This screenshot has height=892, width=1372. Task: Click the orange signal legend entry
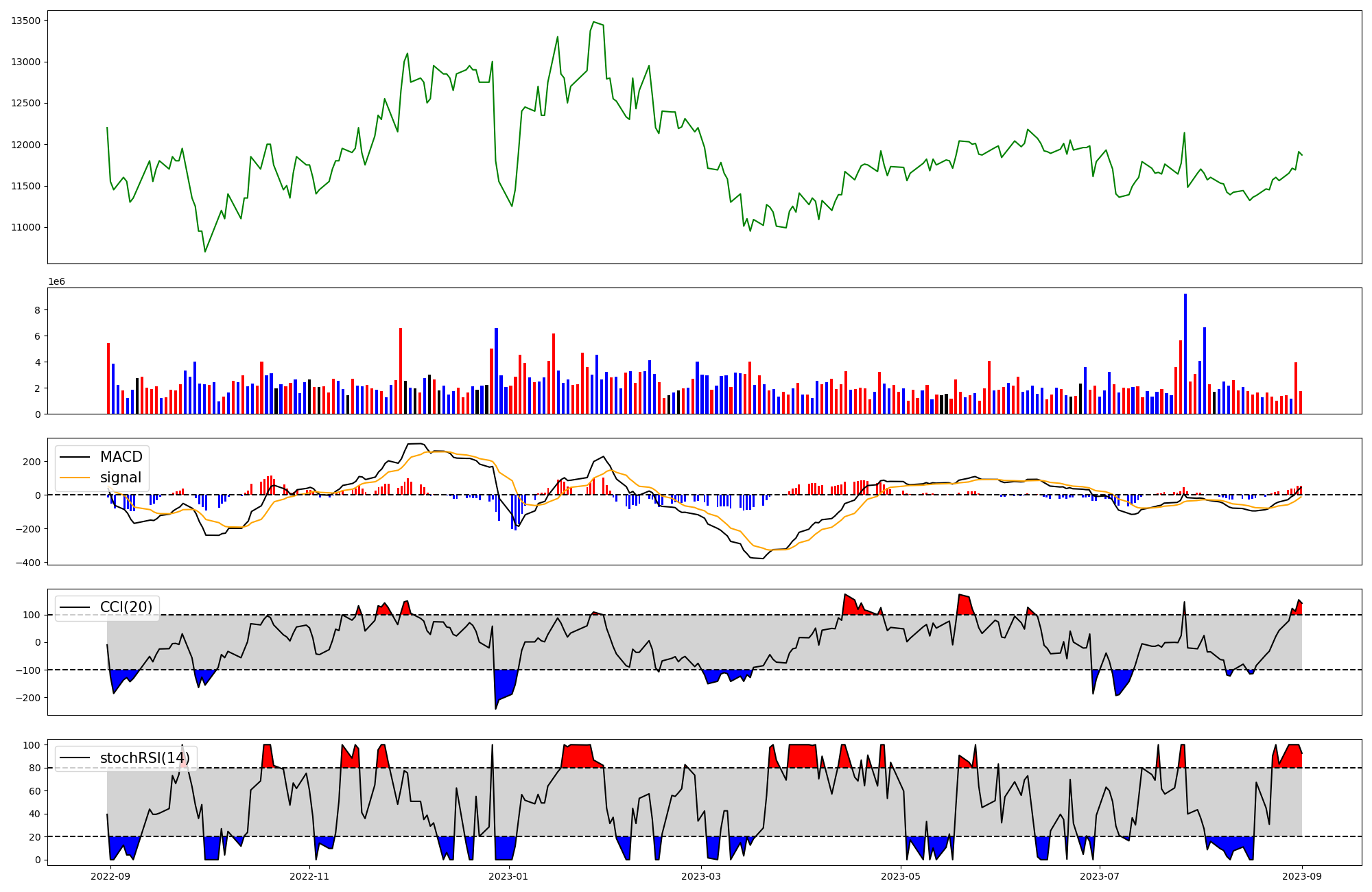pyautogui.click(x=120, y=478)
